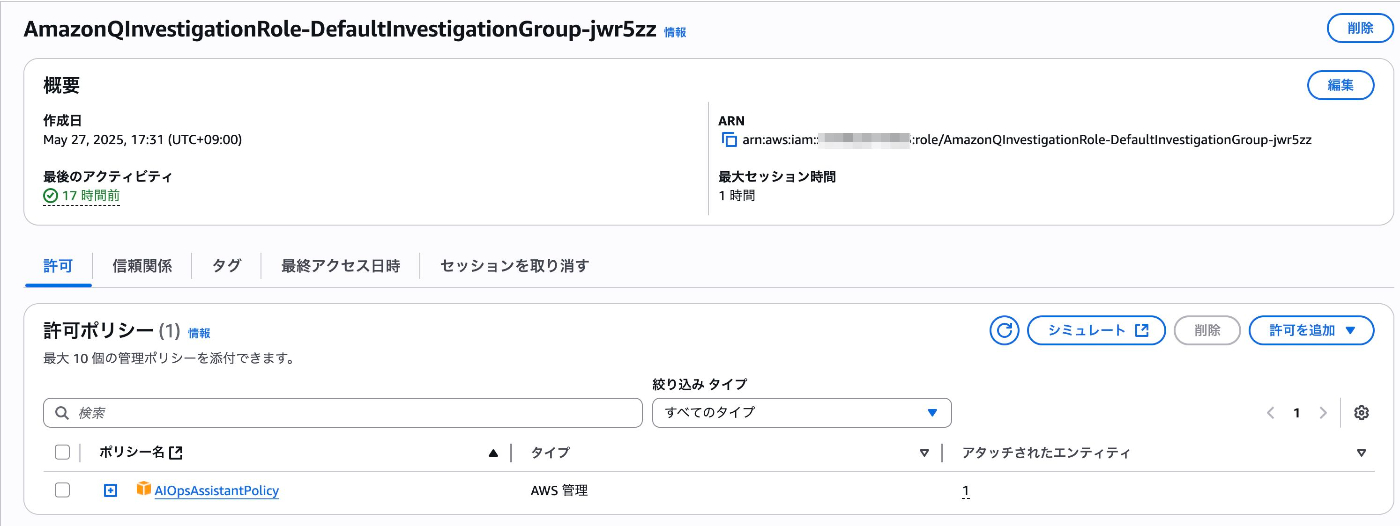
Task: Click the attached entities count 1
Action: [965, 491]
